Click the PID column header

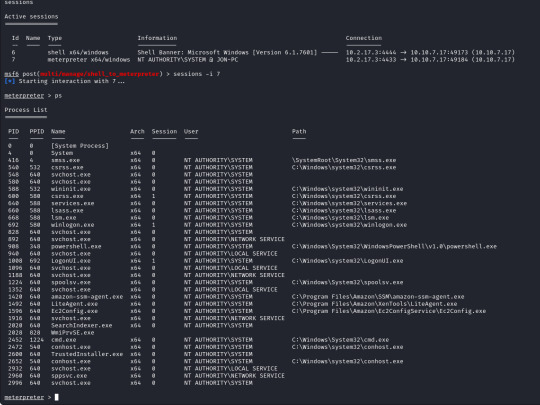pyautogui.click(x=13, y=131)
